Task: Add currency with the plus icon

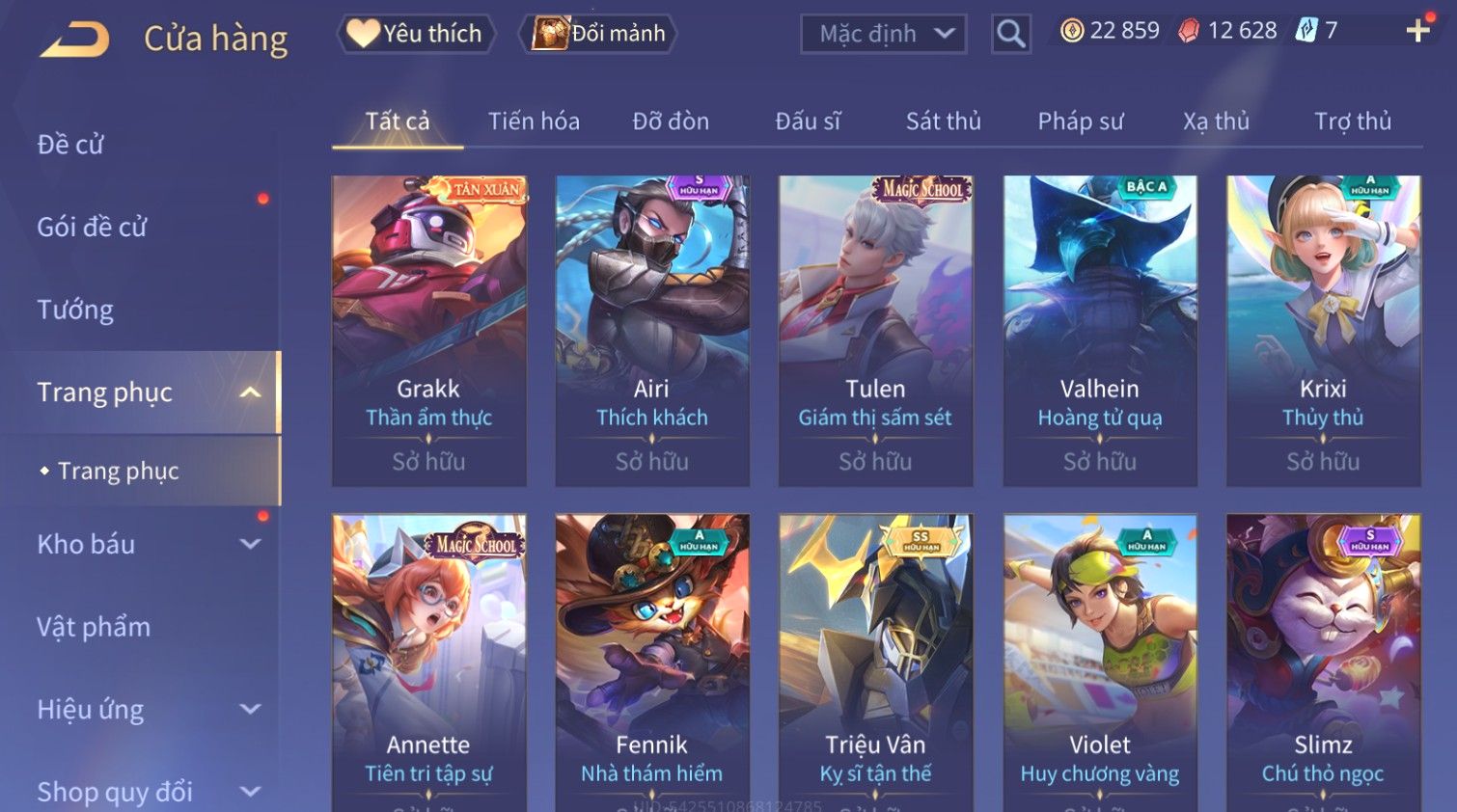Action: (x=1417, y=31)
